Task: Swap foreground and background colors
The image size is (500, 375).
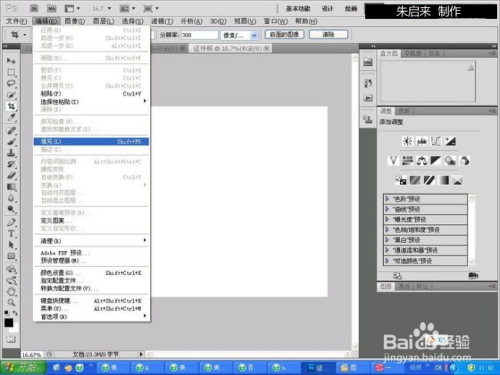Action: [15, 313]
